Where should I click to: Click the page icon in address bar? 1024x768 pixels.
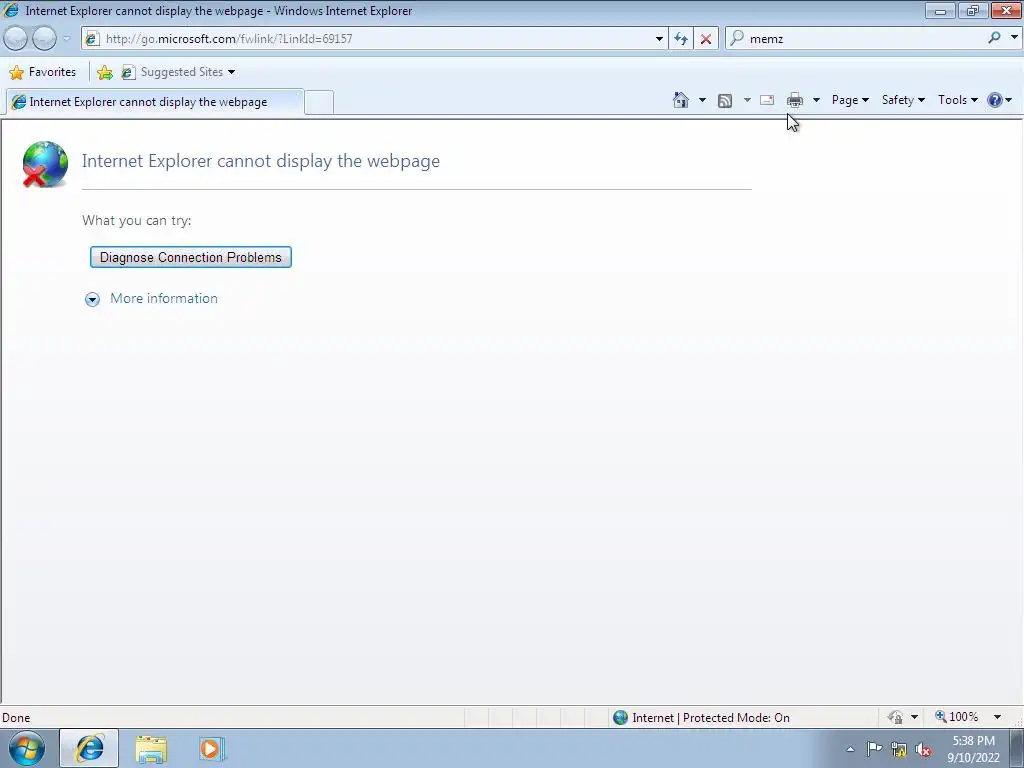92,39
